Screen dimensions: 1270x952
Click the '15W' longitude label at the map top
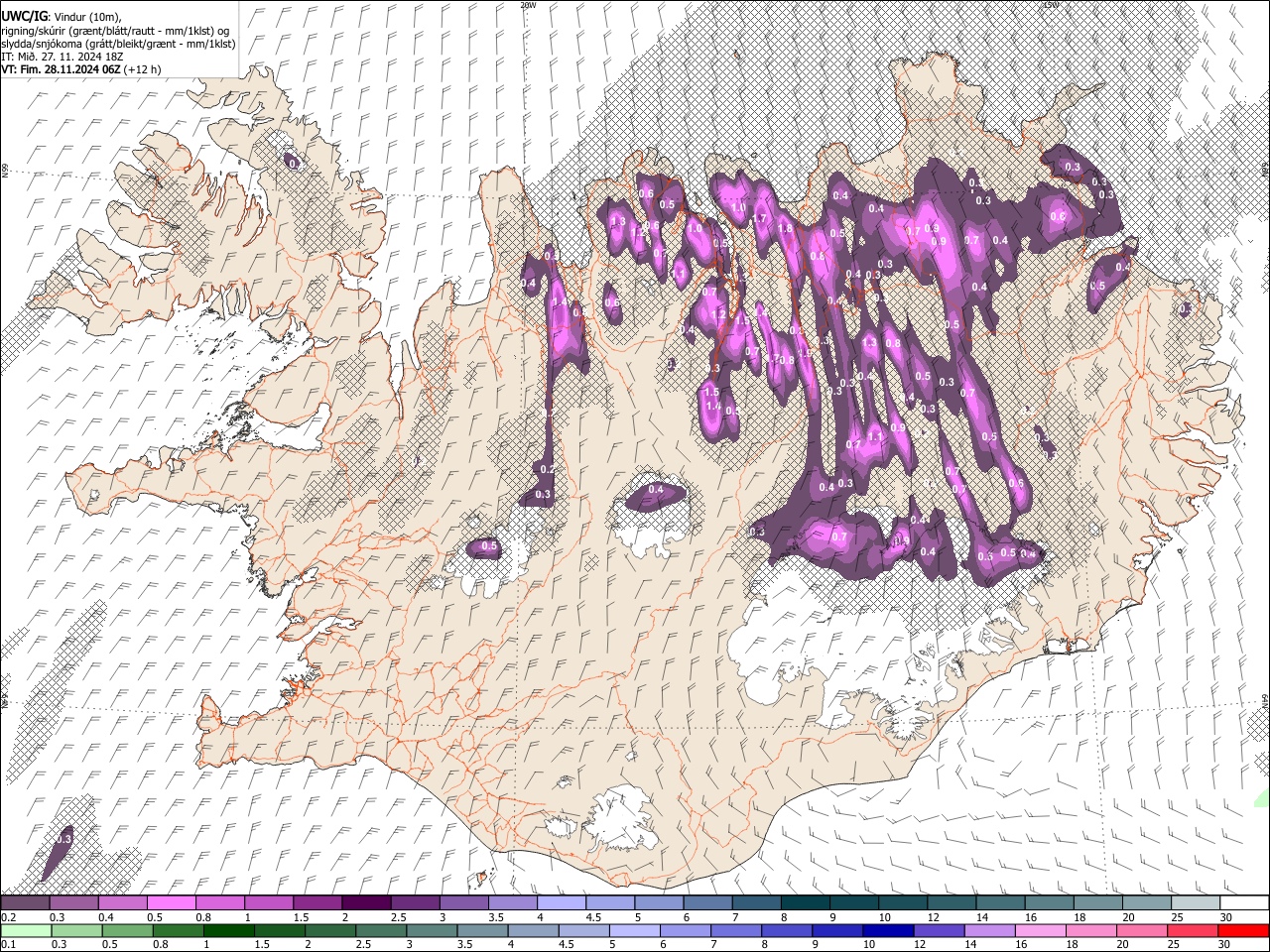point(1051,5)
